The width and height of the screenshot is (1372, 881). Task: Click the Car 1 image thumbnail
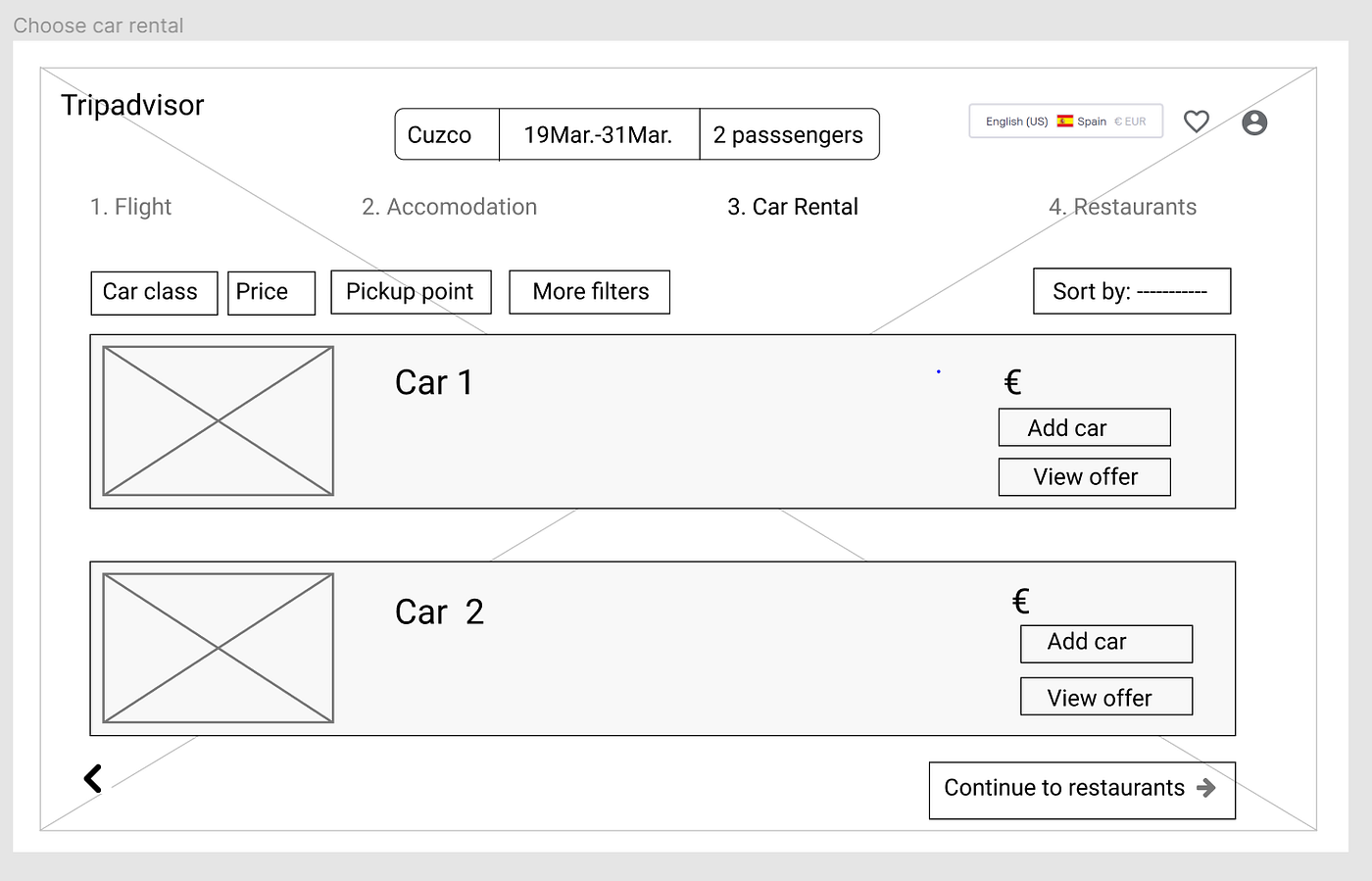coord(218,420)
